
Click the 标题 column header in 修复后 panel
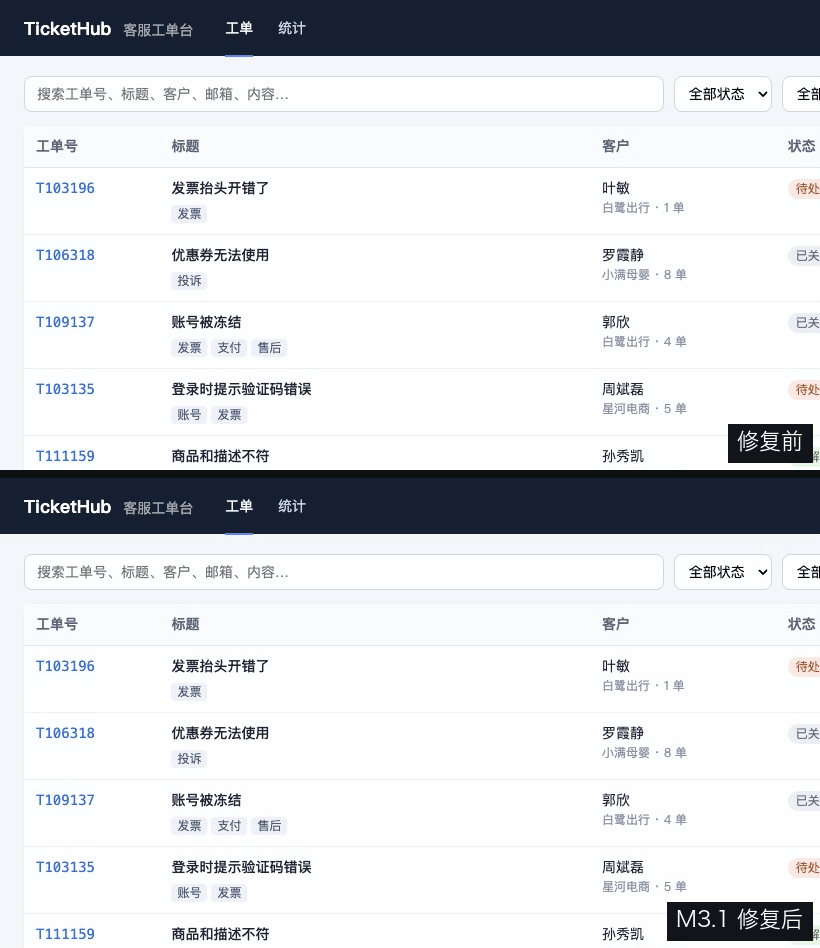coord(185,625)
